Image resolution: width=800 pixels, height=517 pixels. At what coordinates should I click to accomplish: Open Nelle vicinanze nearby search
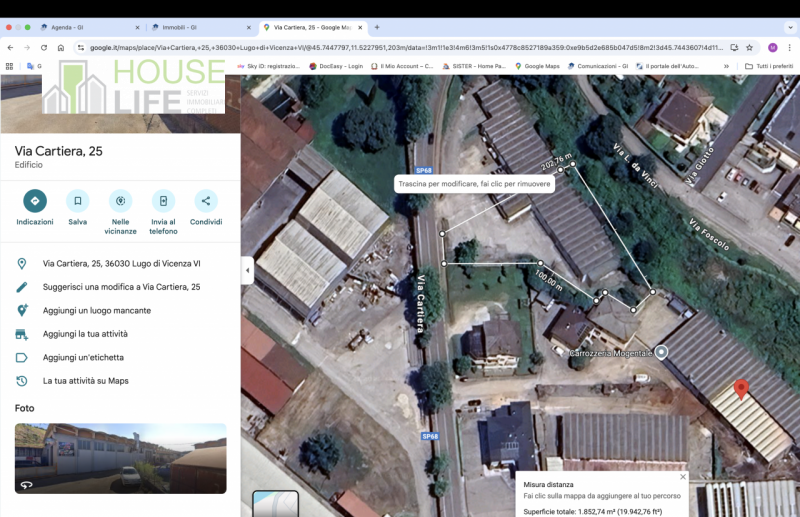coord(121,200)
